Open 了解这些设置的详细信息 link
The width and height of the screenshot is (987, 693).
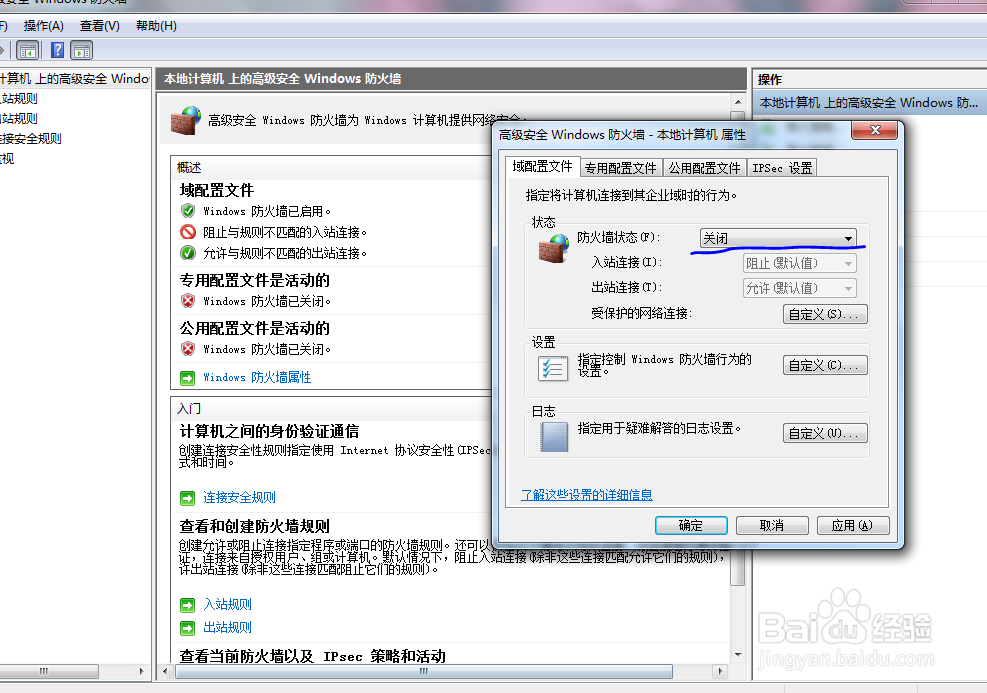click(x=587, y=495)
